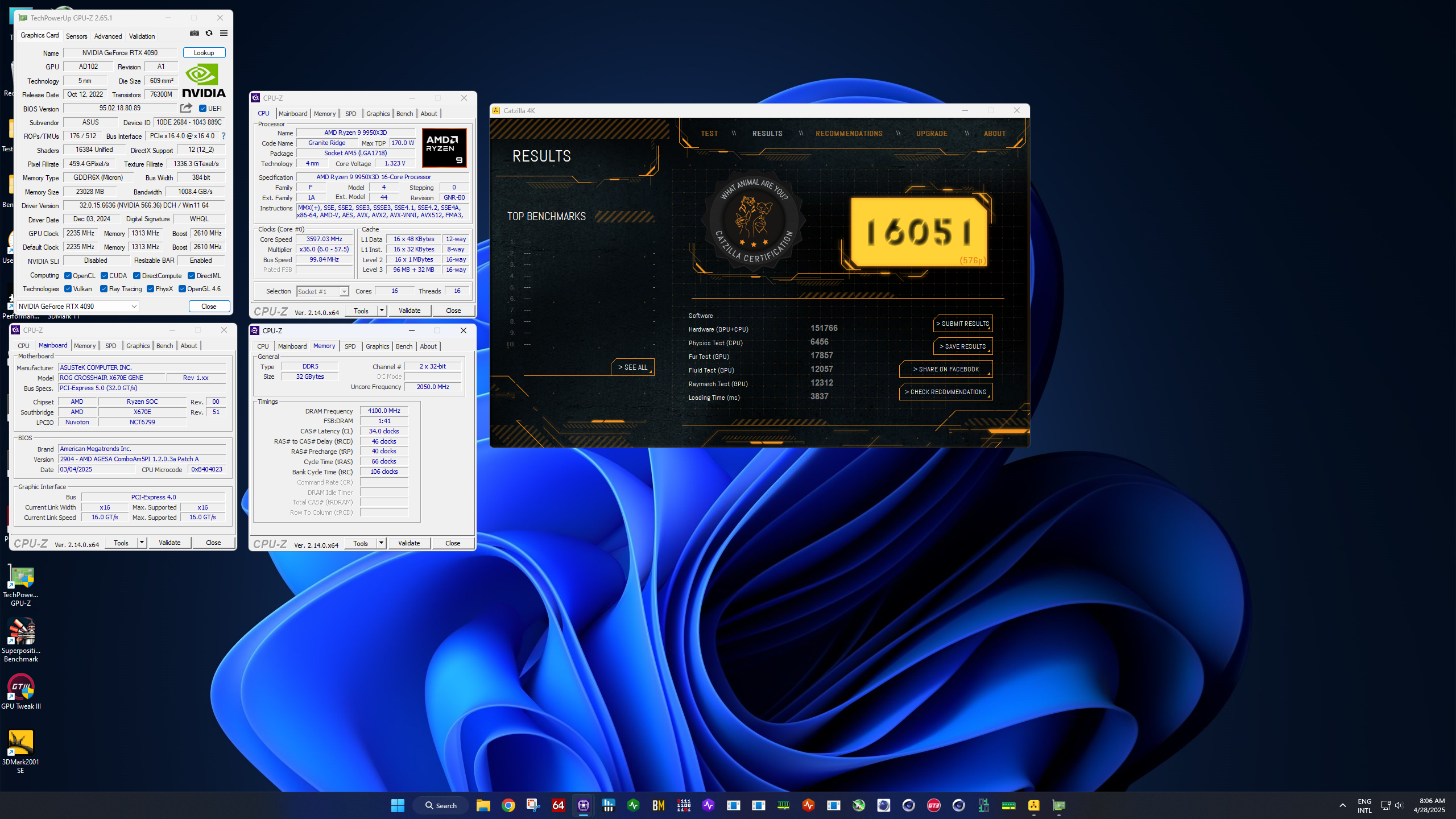Click the DRAM Frequency value 4100.0 MHz

(384, 411)
